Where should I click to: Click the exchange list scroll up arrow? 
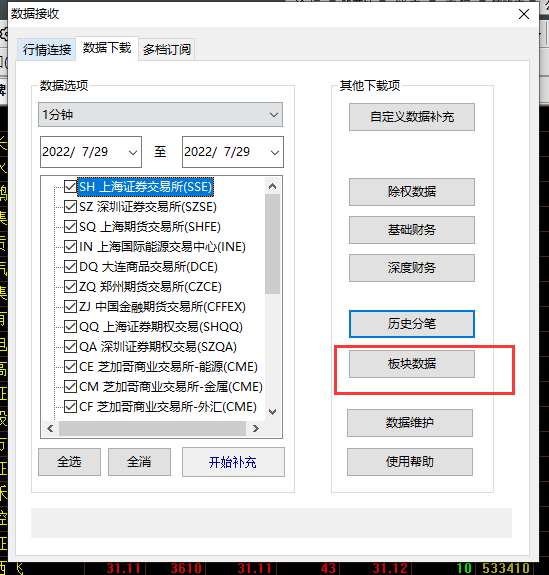pos(272,186)
